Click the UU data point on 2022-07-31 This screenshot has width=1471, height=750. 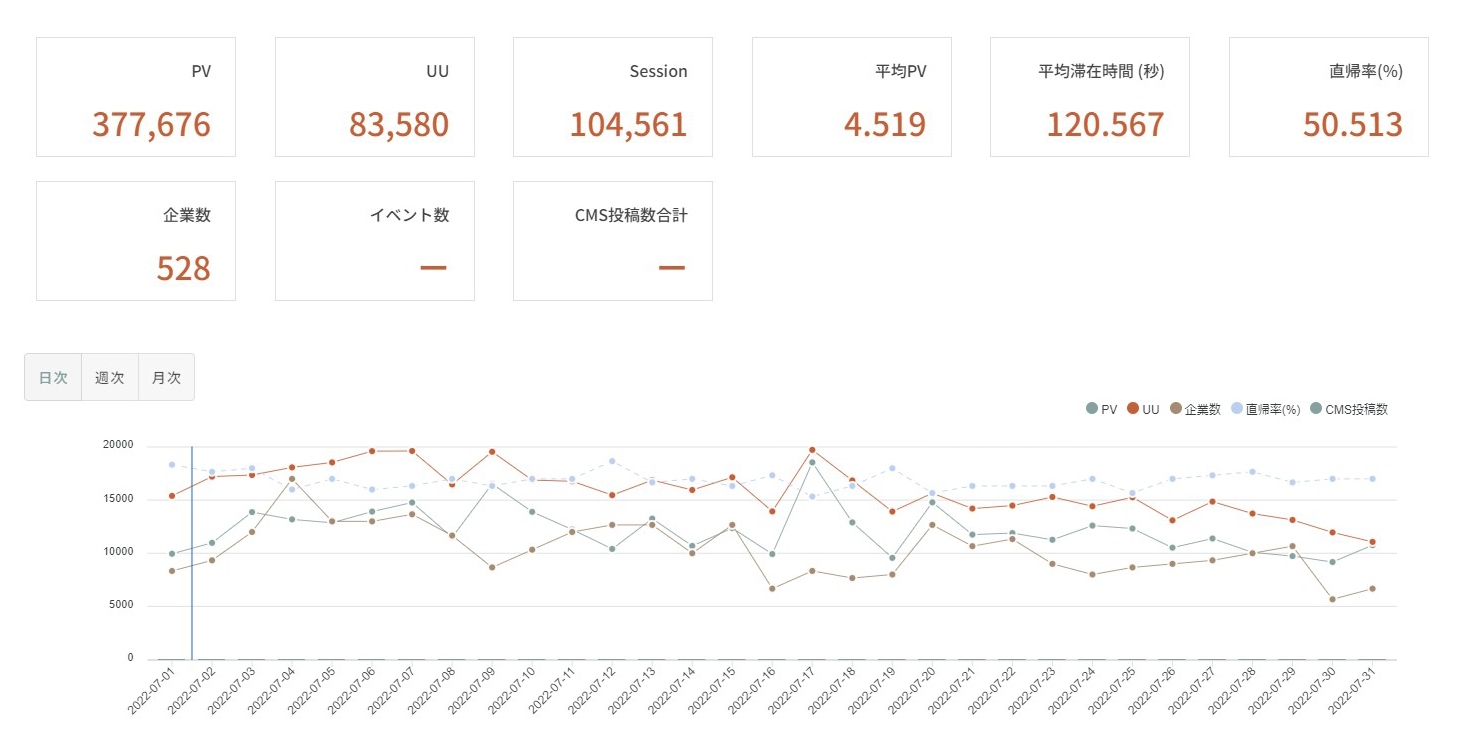click(1372, 542)
